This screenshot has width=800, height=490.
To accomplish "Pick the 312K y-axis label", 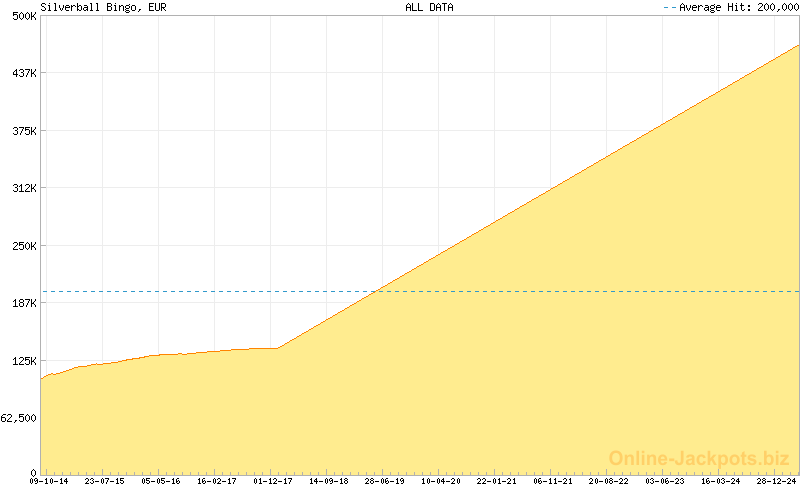I will [x=24, y=188].
